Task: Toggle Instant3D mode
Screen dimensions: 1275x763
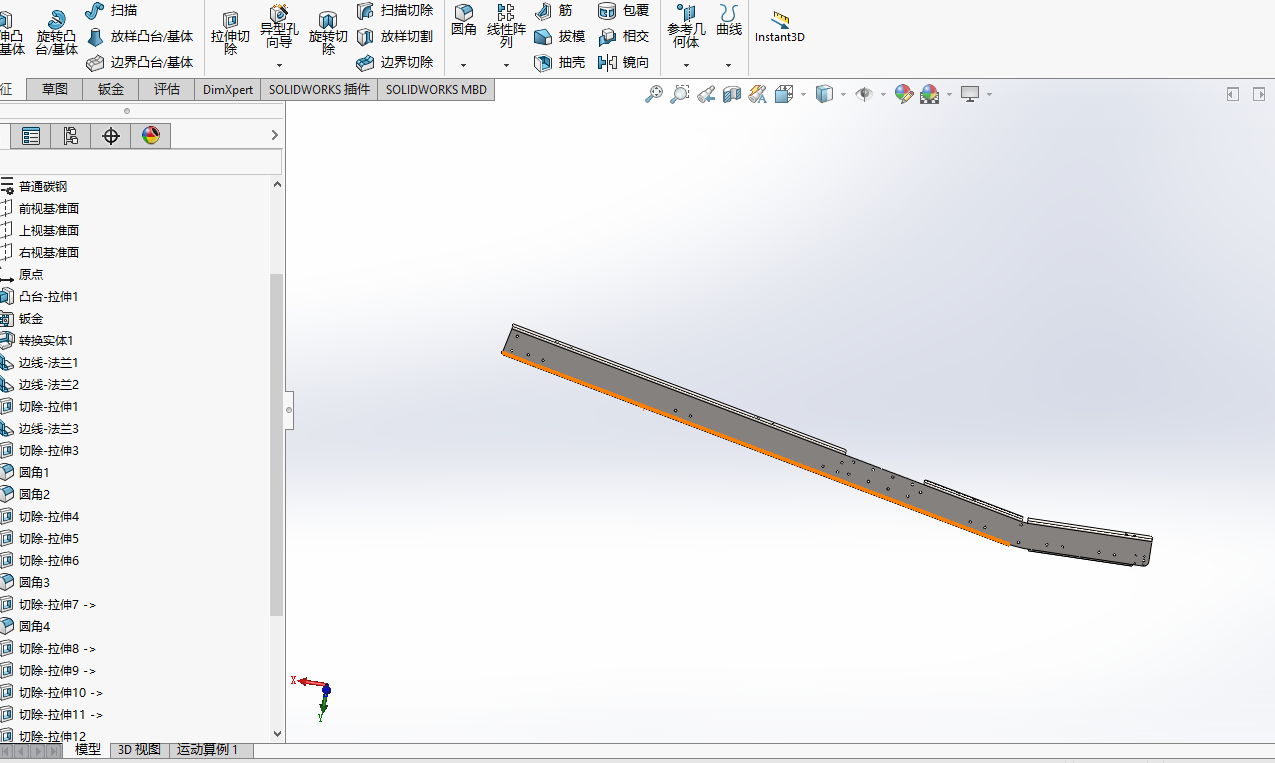Action: [780, 27]
